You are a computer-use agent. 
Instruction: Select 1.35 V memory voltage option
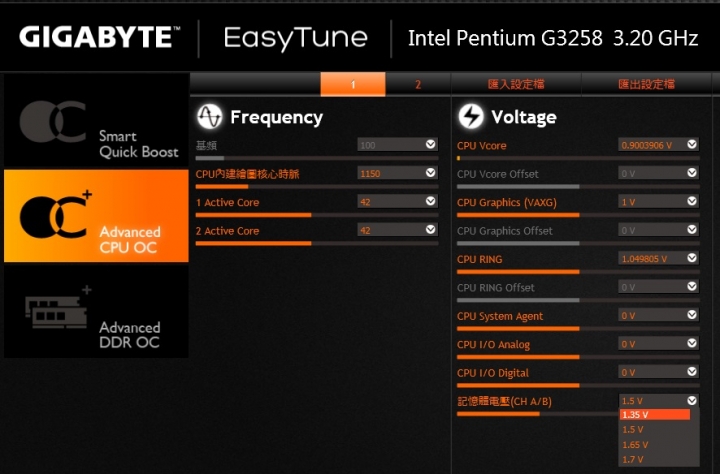(655, 414)
